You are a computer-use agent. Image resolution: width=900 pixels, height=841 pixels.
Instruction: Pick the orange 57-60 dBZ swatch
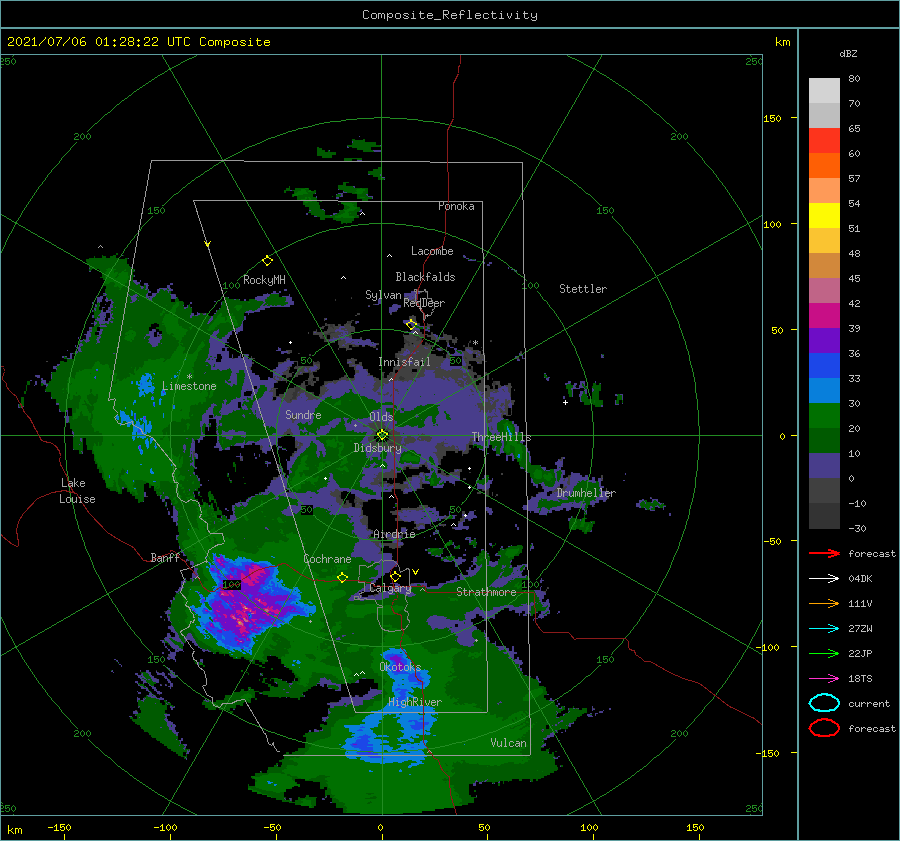(x=824, y=166)
